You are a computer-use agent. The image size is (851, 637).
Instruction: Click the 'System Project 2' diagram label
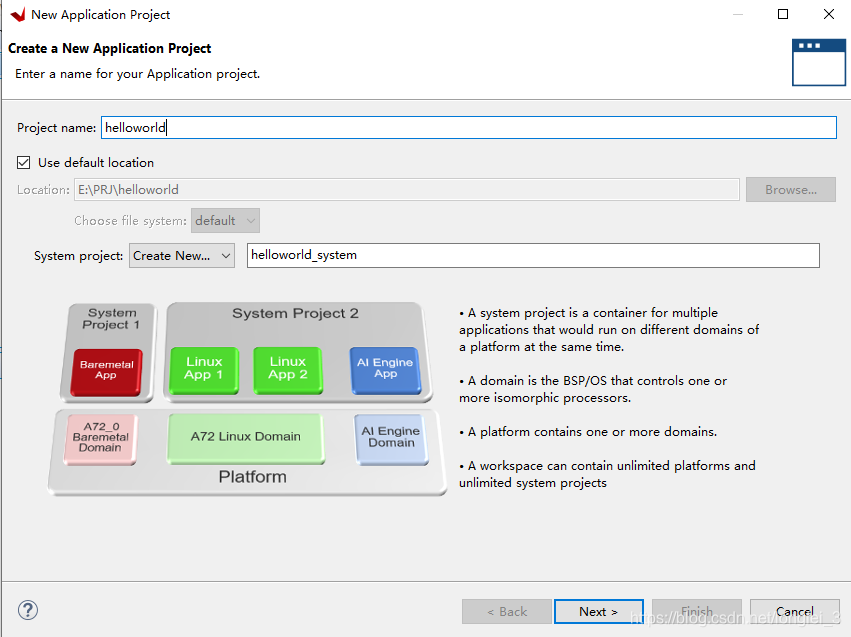295,314
